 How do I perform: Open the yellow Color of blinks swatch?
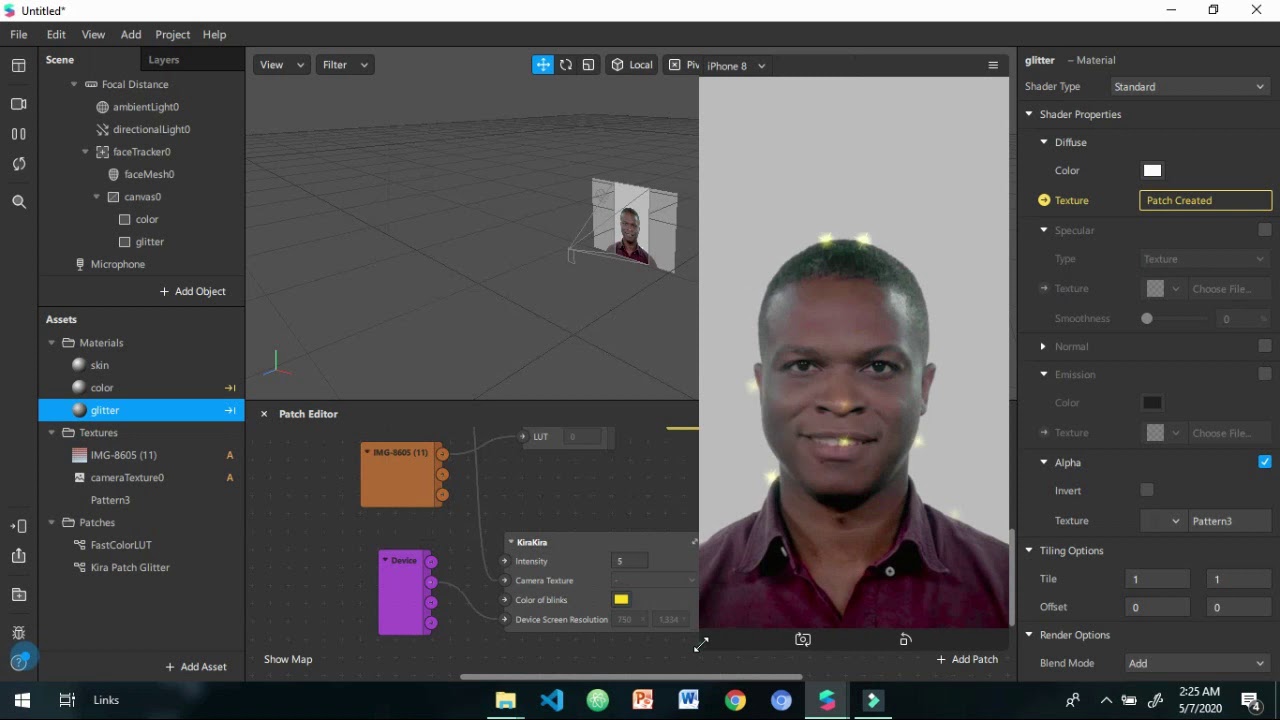(x=621, y=600)
